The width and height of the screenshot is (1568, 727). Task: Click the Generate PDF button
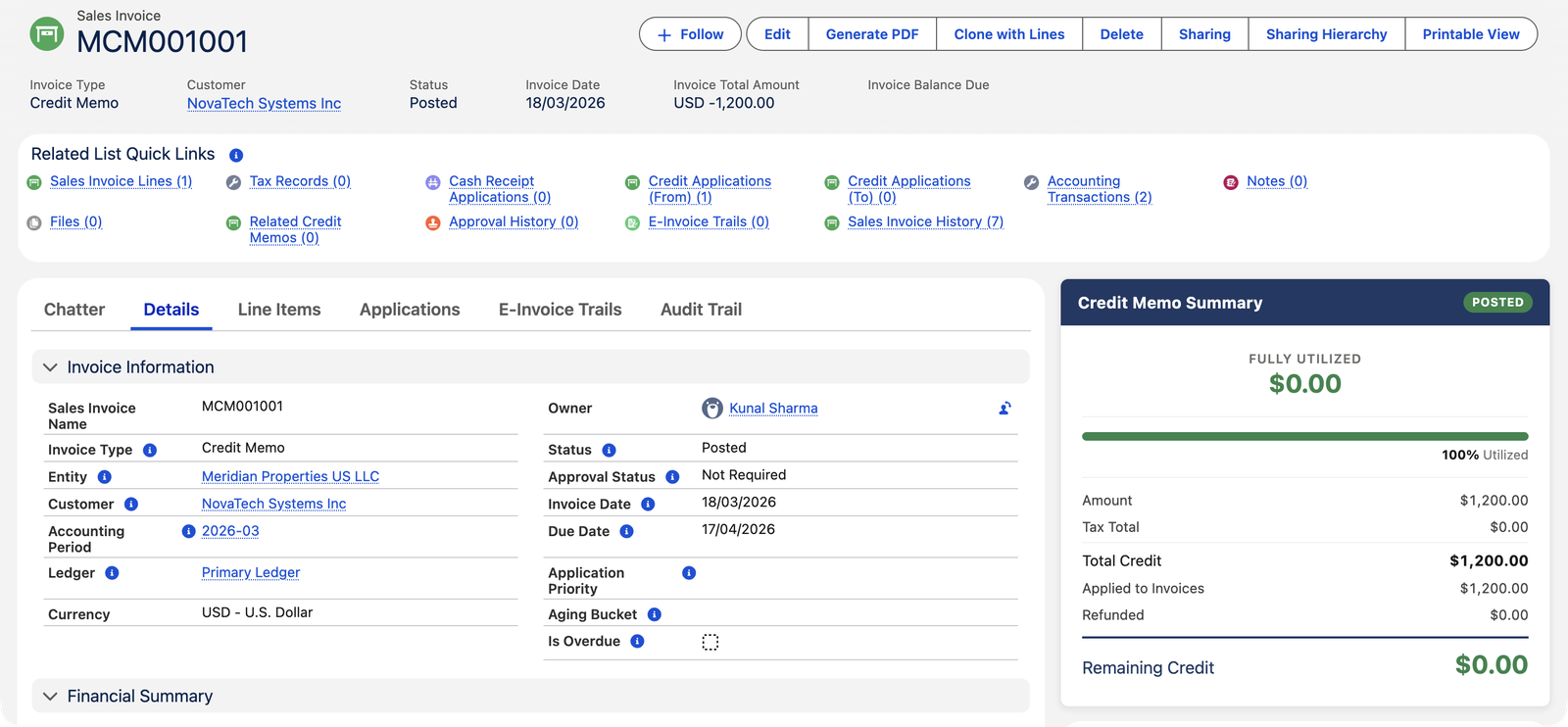872,34
